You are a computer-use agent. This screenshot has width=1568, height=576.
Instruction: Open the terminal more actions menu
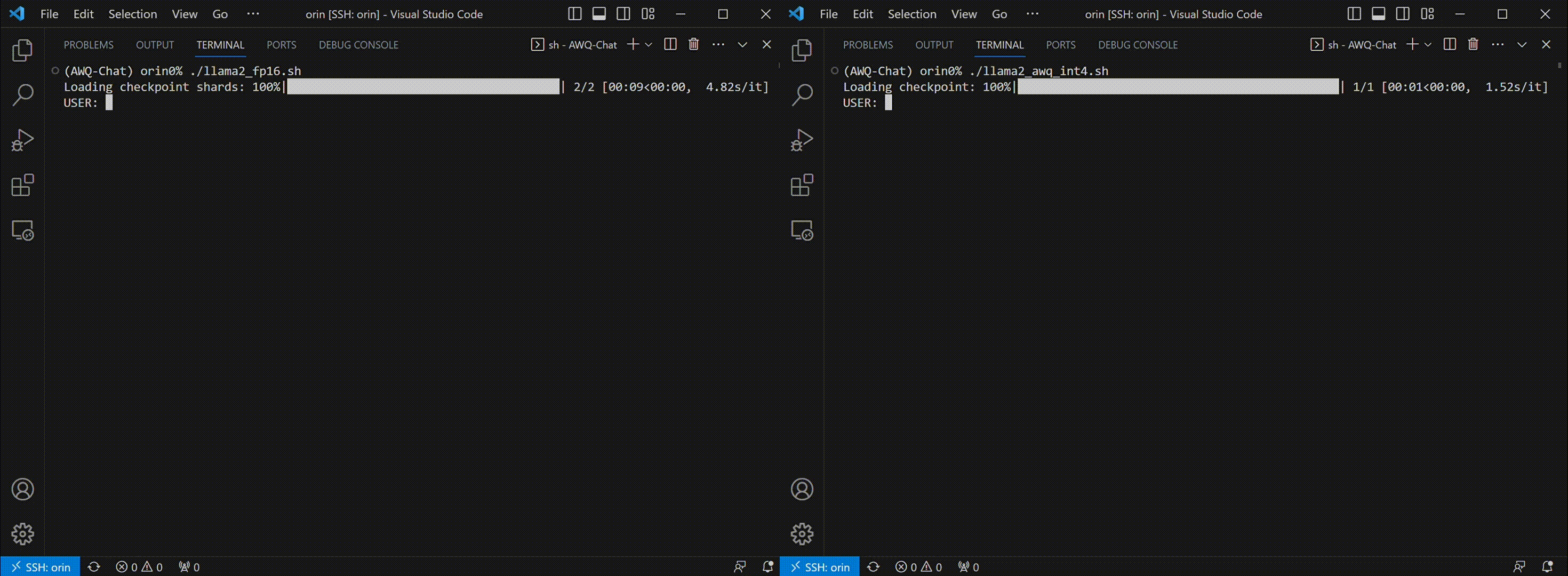tap(719, 44)
